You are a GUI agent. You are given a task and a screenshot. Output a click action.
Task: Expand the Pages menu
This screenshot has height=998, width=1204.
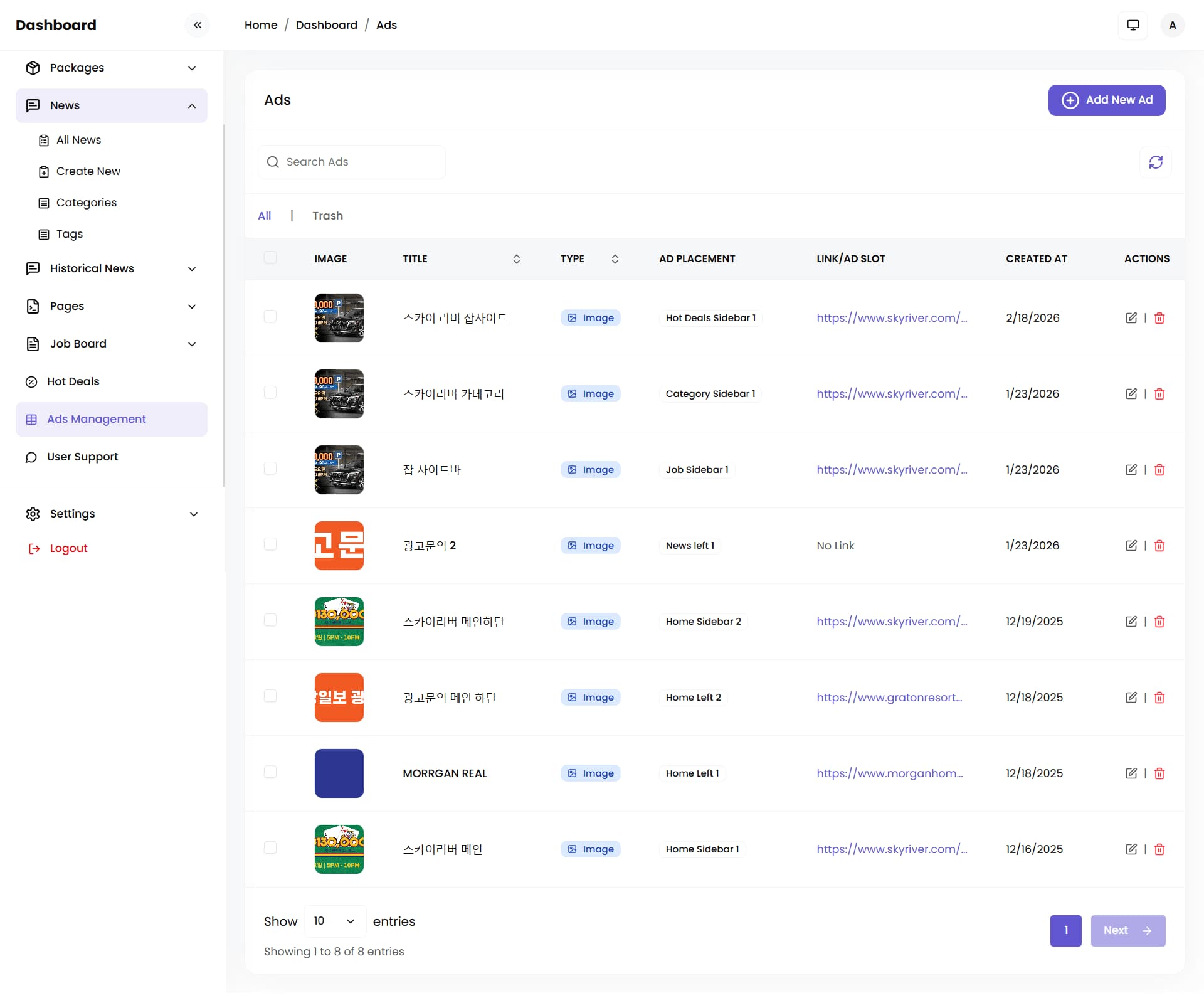coord(112,306)
